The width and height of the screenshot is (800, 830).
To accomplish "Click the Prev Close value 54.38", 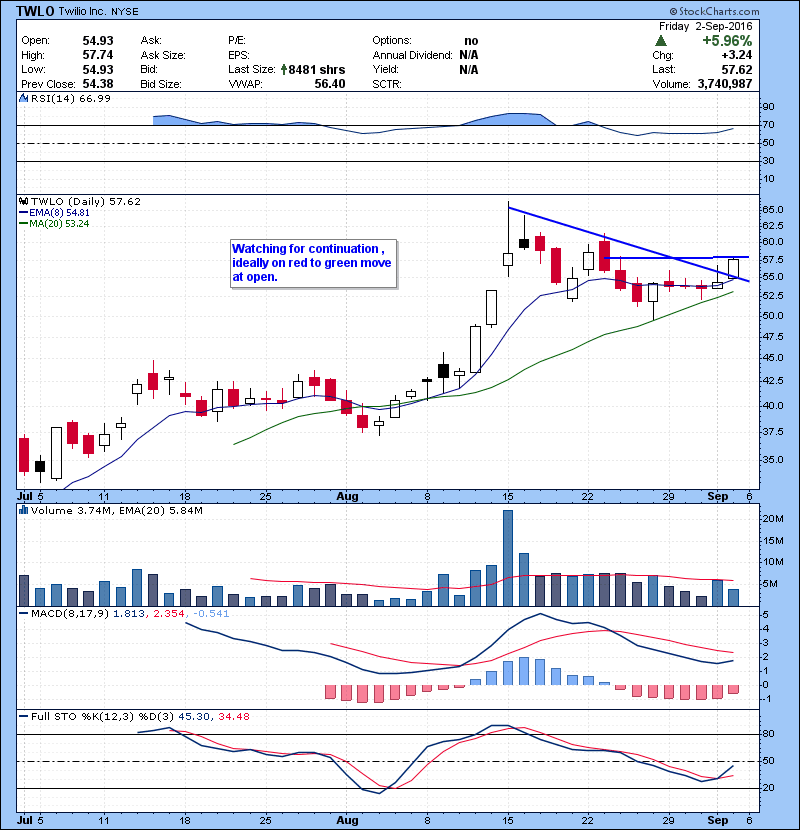I will (x=98, y=84).
